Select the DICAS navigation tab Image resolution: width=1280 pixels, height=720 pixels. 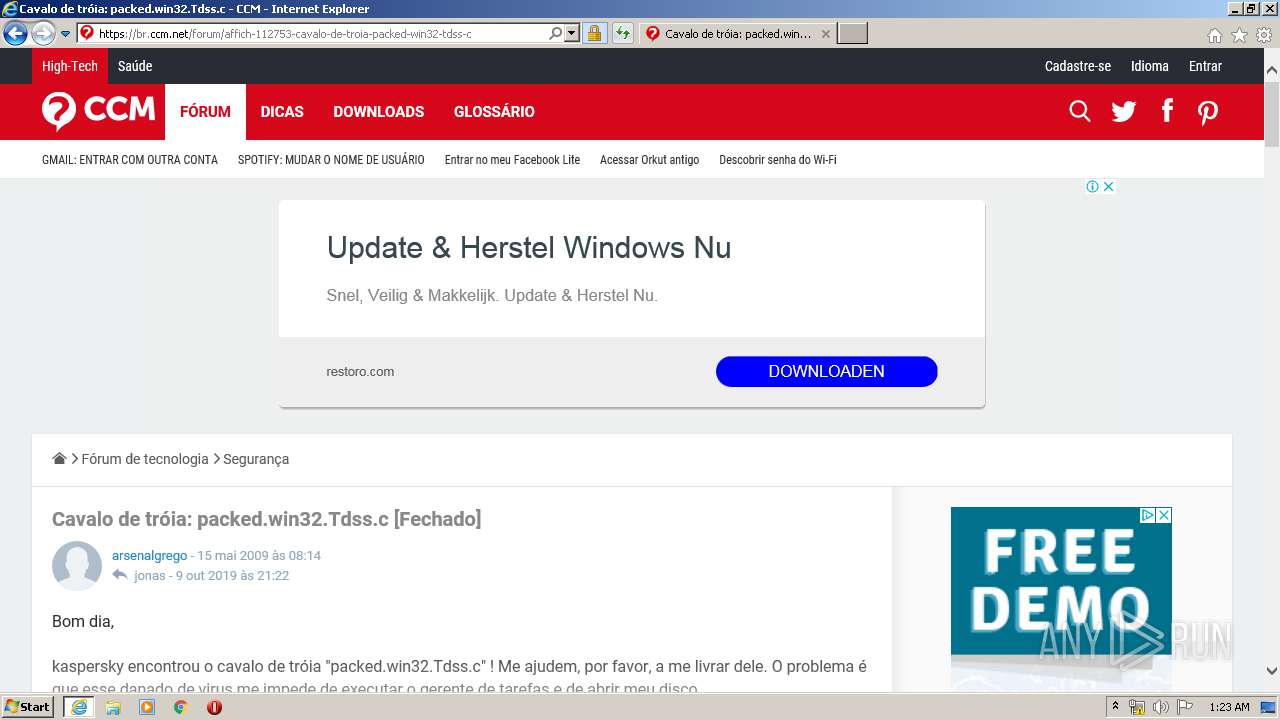coord(282,112)
